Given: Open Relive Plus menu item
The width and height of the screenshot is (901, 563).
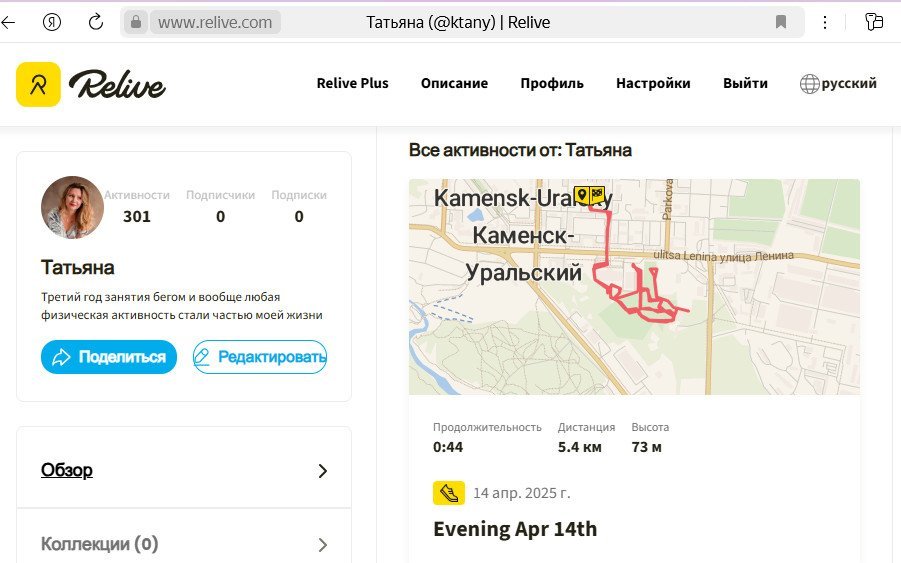Looking at the screenshot, I should tap(352, 83).
